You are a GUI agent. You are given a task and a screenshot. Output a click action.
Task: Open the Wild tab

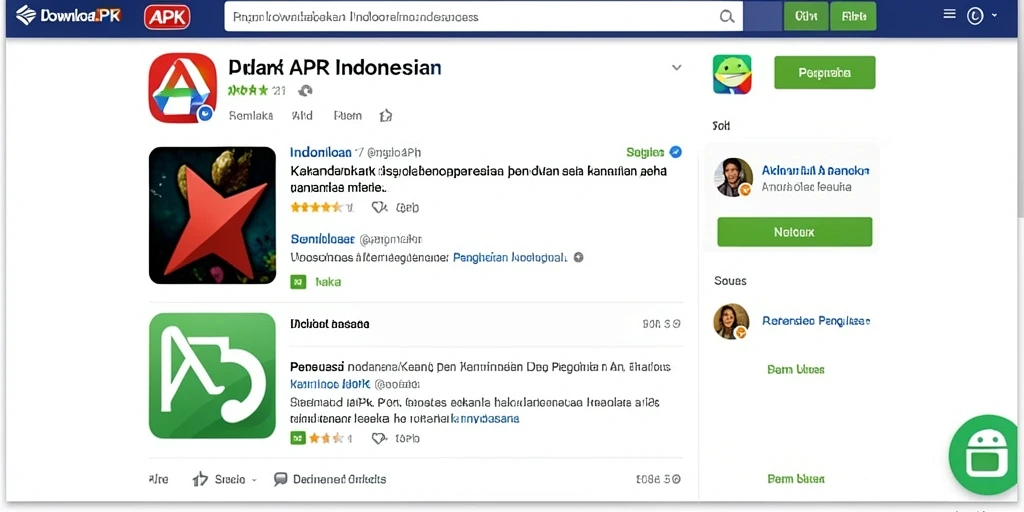tap(302, 116)
